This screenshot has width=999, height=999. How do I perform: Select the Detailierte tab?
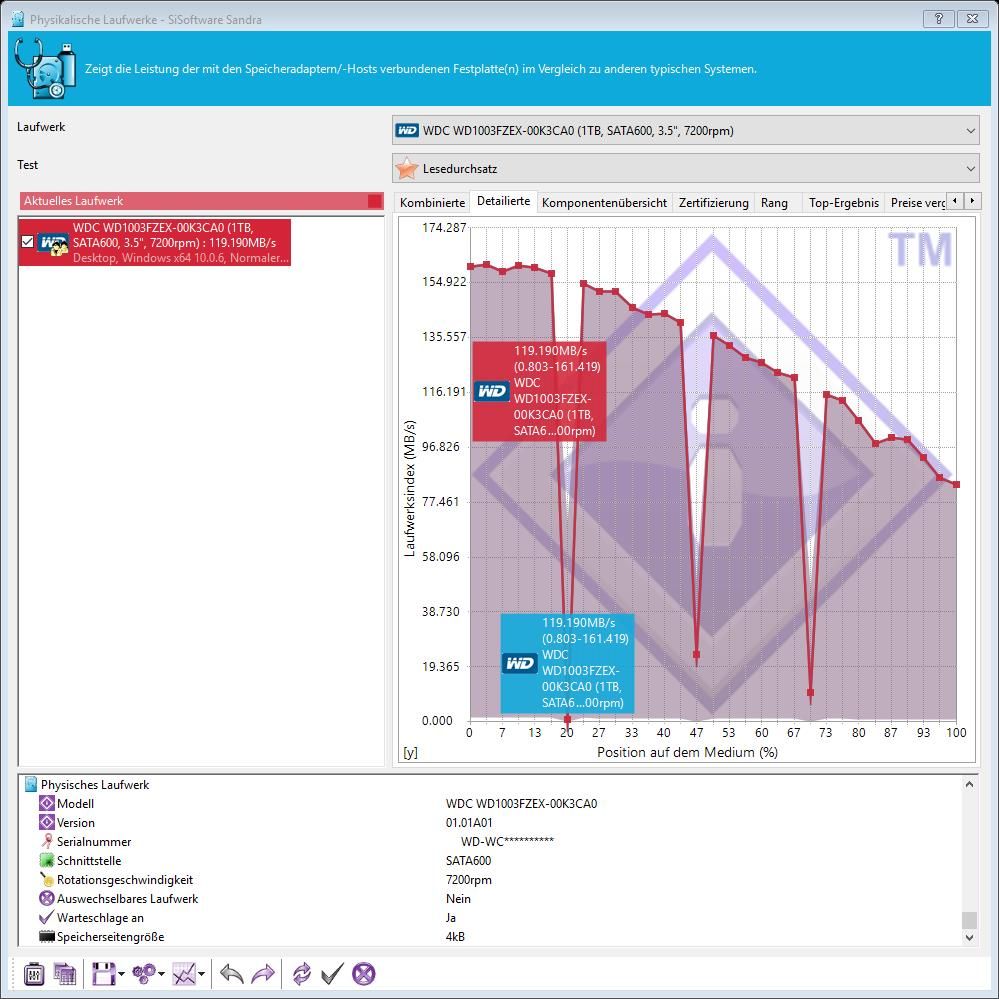pyautogui.click(x=503, y=201)
